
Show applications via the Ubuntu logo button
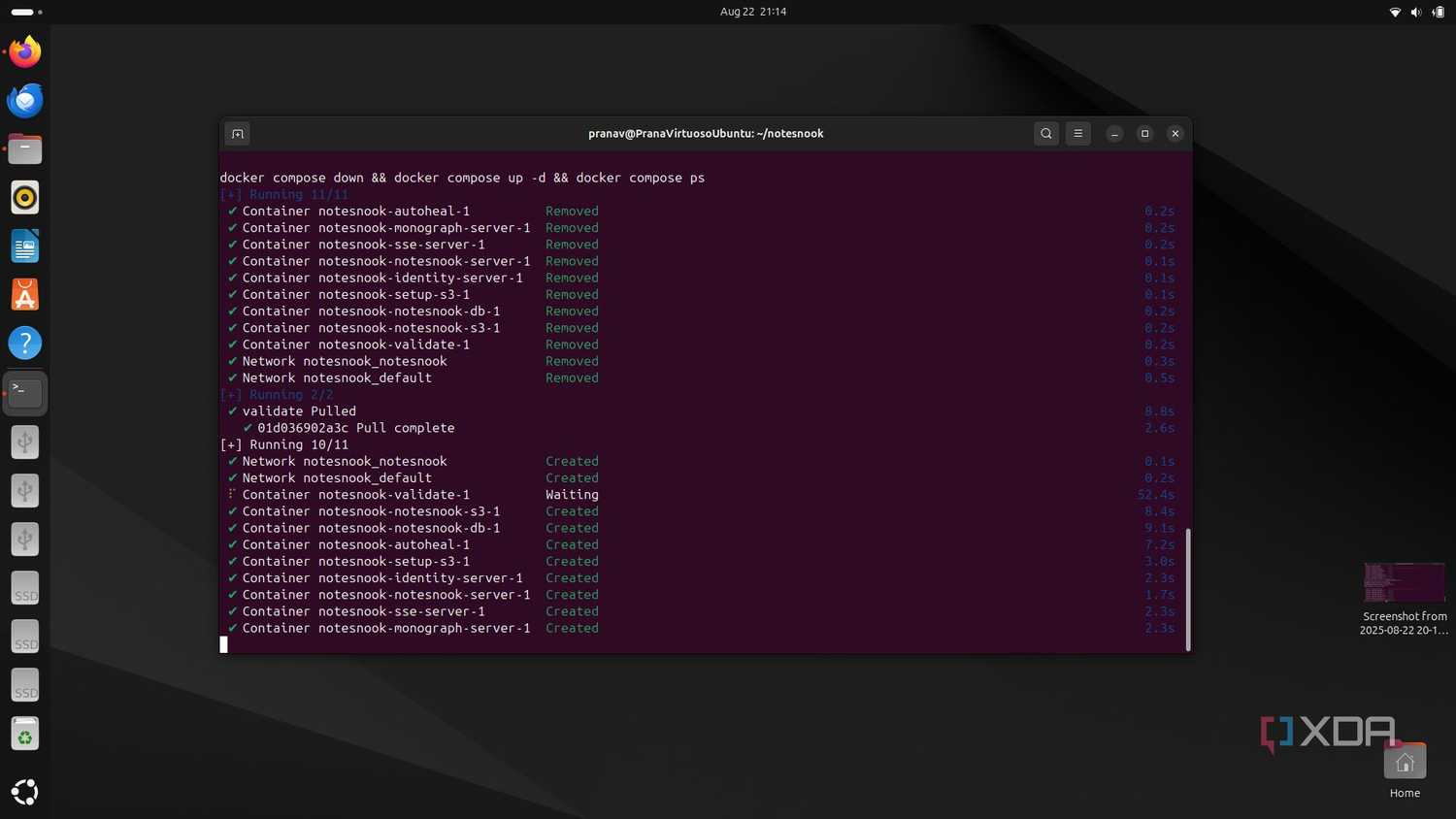point(25,792)
